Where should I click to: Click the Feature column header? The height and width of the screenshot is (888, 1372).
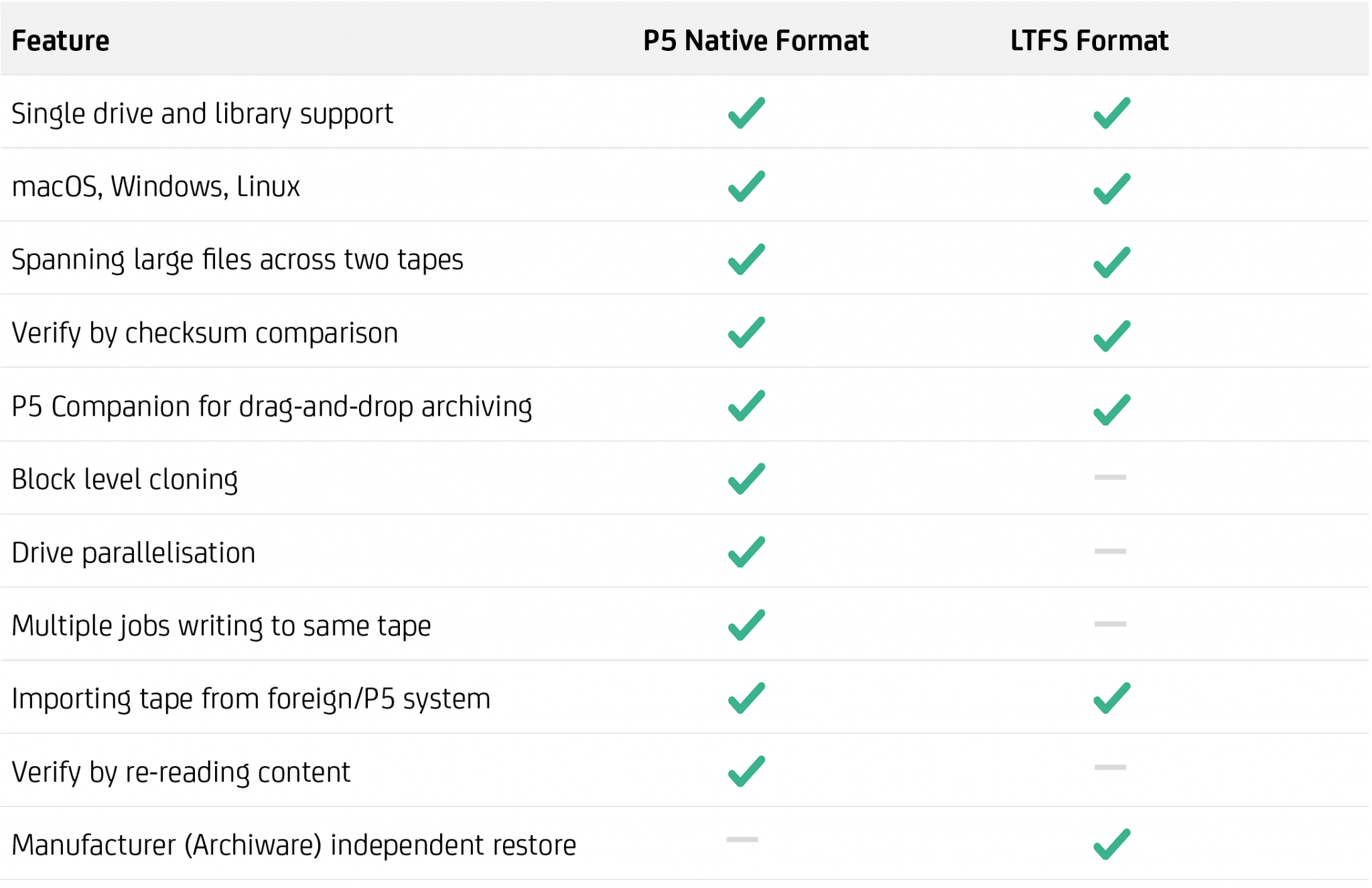tap(60, 41)
